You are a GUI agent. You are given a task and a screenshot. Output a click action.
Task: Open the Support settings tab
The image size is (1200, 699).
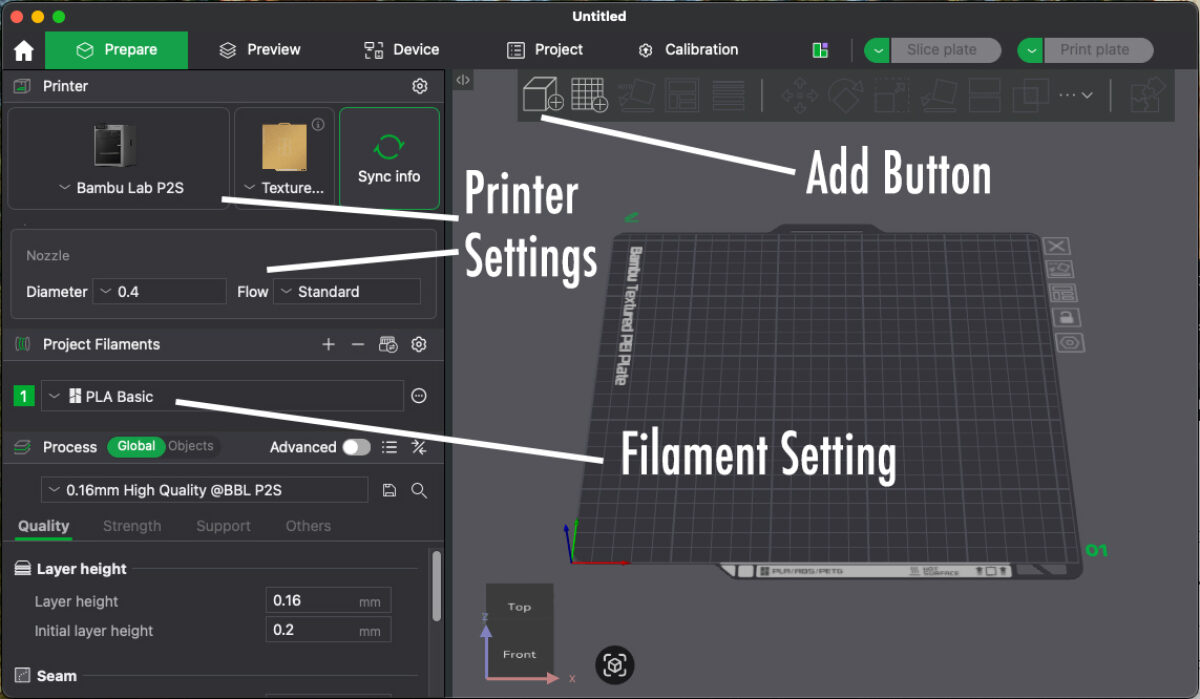click(223, 526)
